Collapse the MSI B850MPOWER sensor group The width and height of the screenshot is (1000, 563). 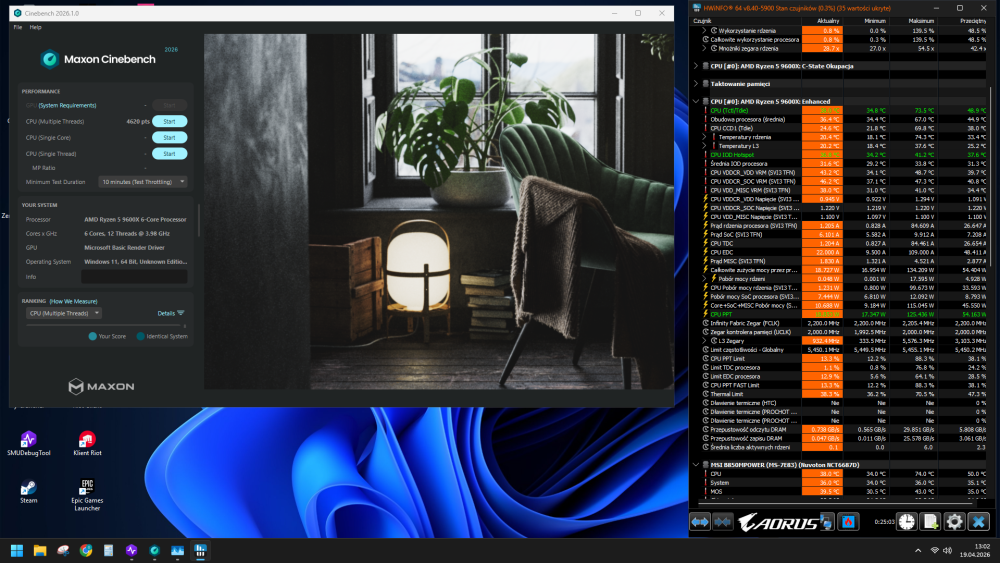696,465
